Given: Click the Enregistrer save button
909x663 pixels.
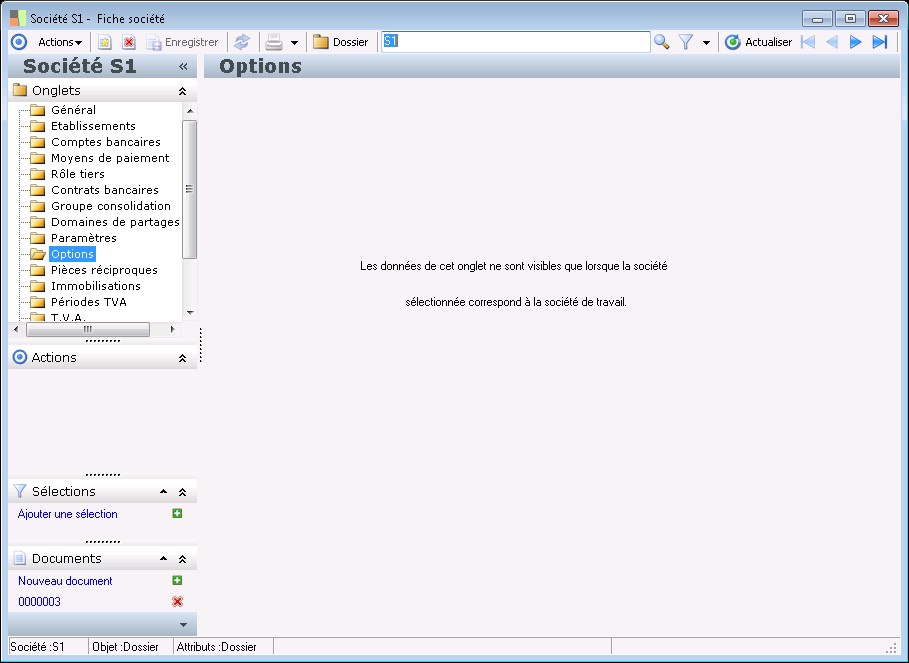Looking at the screenshot, I should [182, 42].
